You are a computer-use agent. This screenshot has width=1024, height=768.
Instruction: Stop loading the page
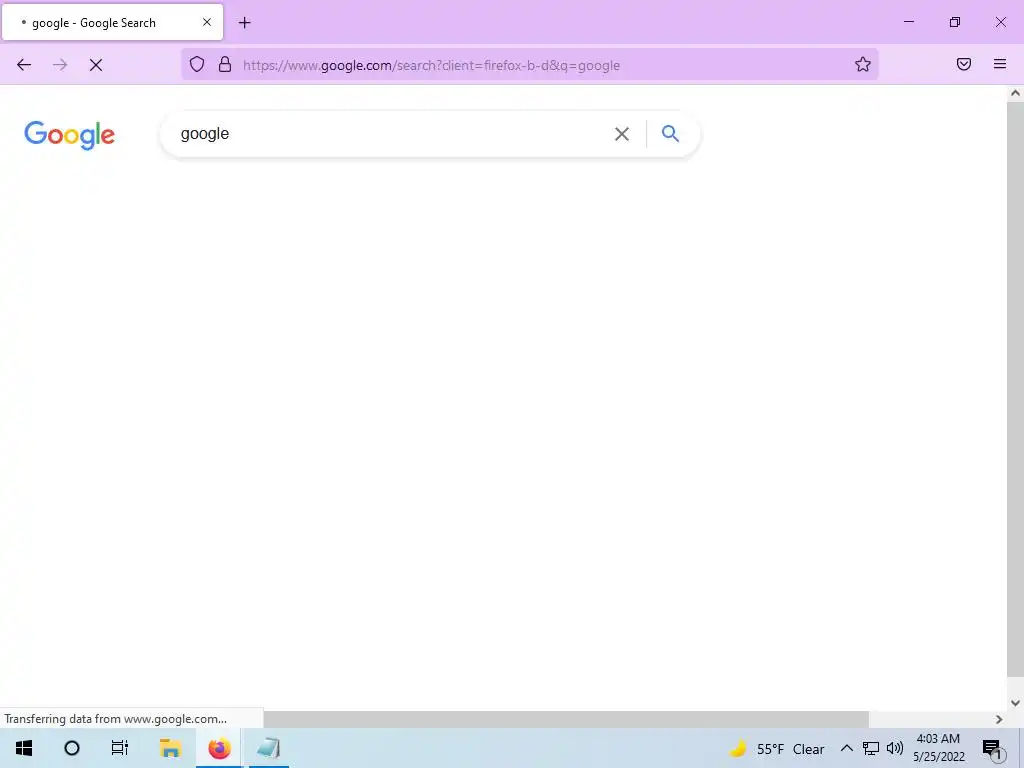point(96,65)
